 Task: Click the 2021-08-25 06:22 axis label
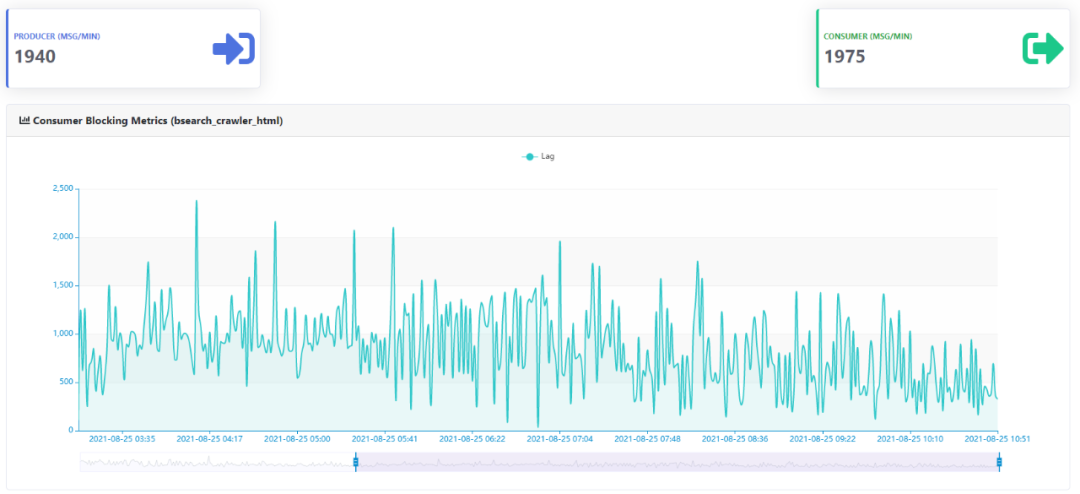(472, 438)
